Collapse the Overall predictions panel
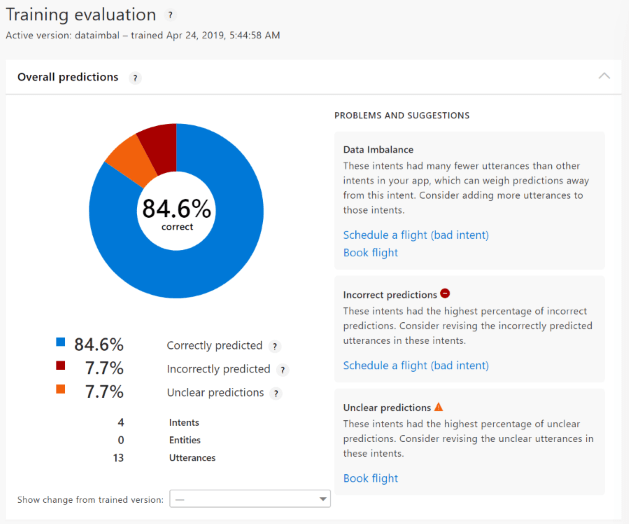This screenshot has width=629, height=524. tap(603, 77)
